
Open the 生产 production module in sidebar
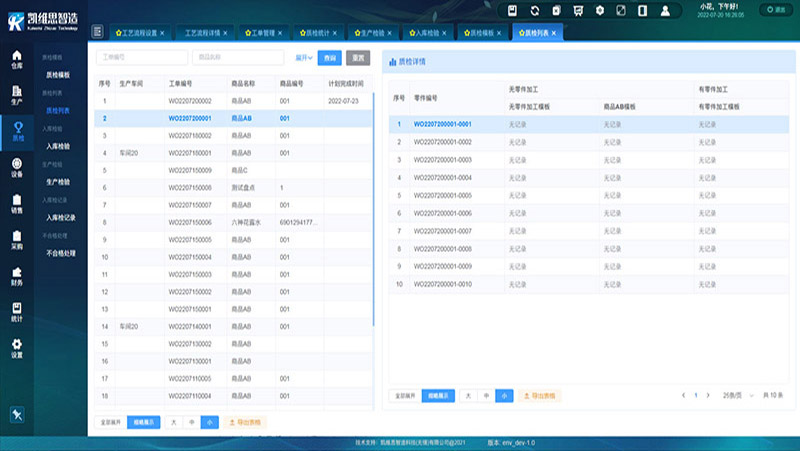click(17, 95)
